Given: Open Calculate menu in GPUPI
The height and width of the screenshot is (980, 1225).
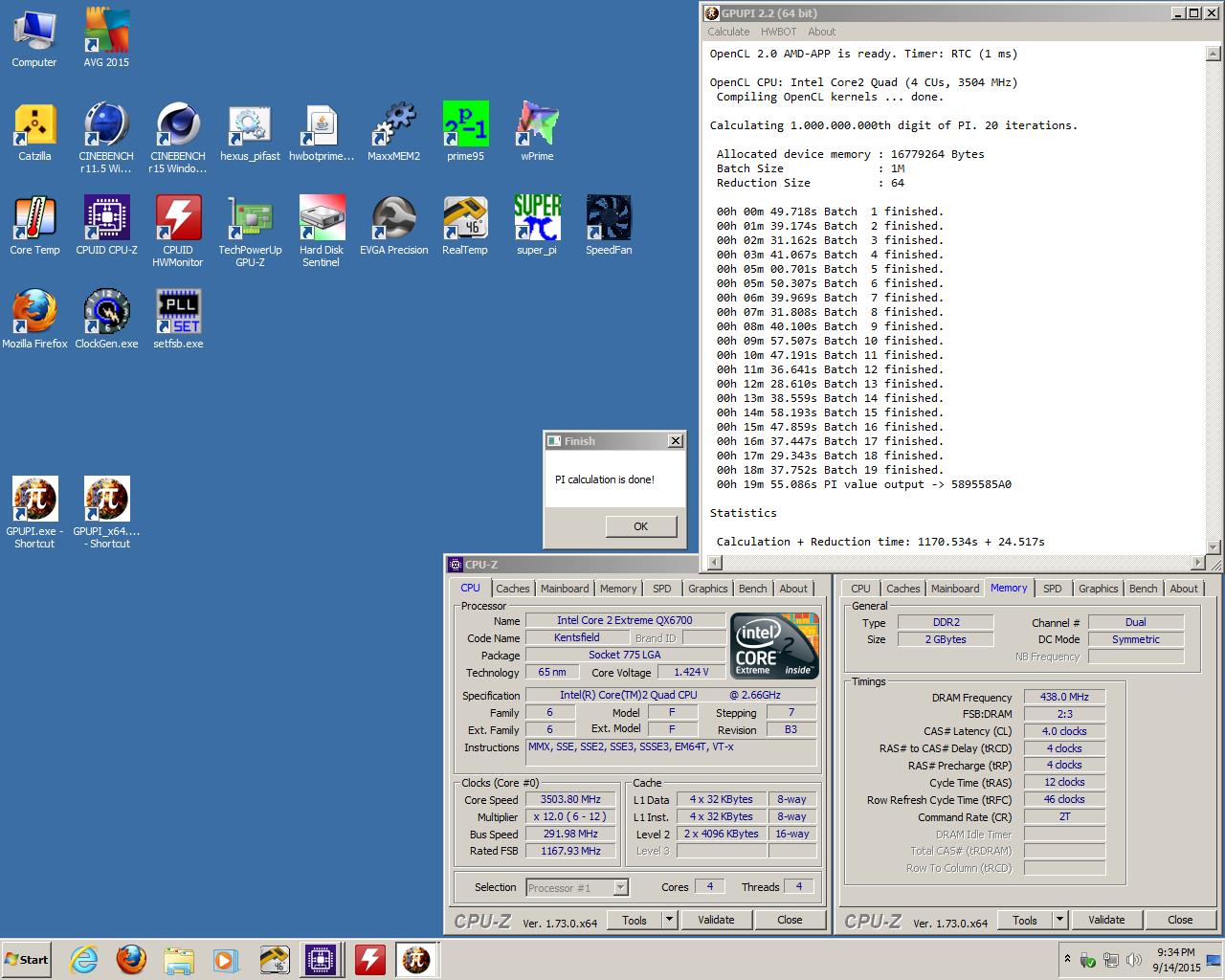Looking at the screenshot, I should click(x=728, y=32).
